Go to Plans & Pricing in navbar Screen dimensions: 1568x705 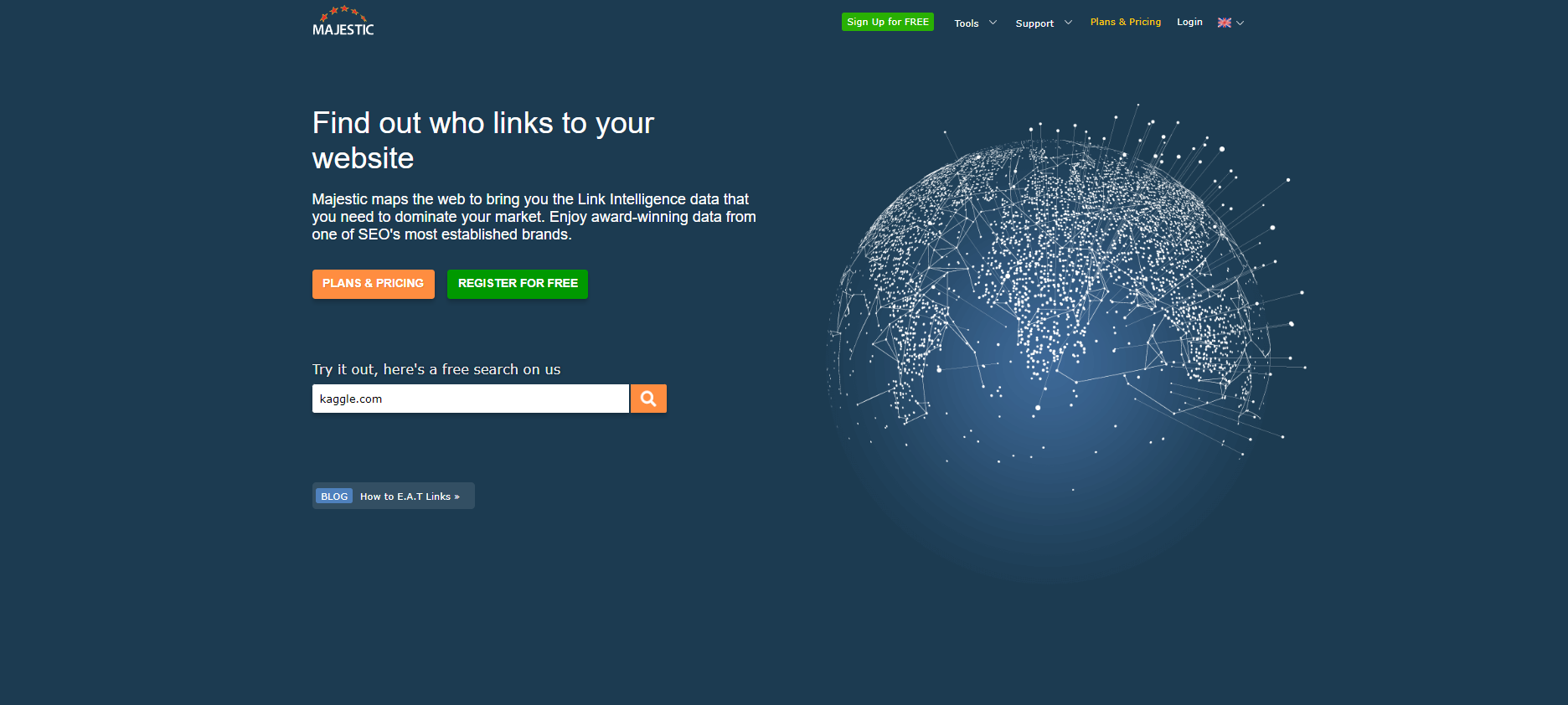1126,22
